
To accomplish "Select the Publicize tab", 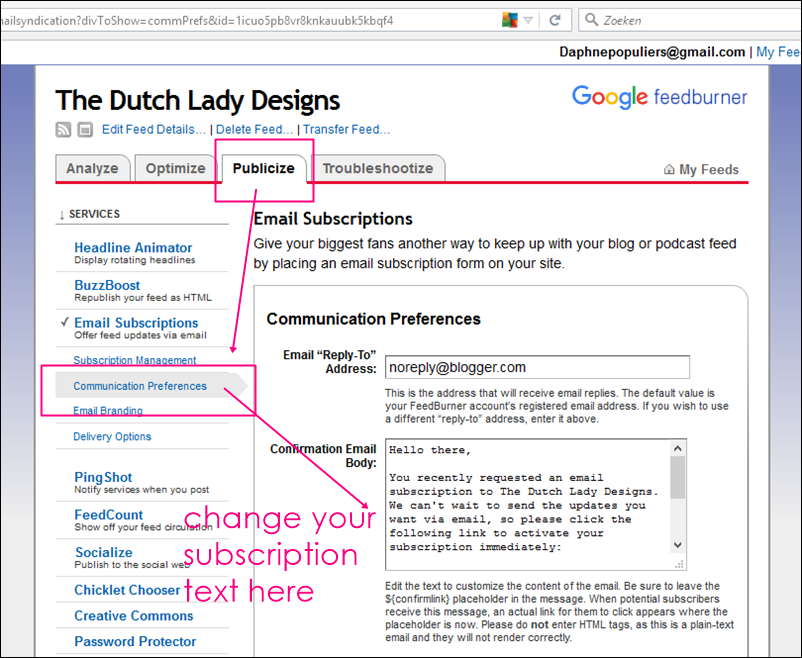I will pos(263,168).
